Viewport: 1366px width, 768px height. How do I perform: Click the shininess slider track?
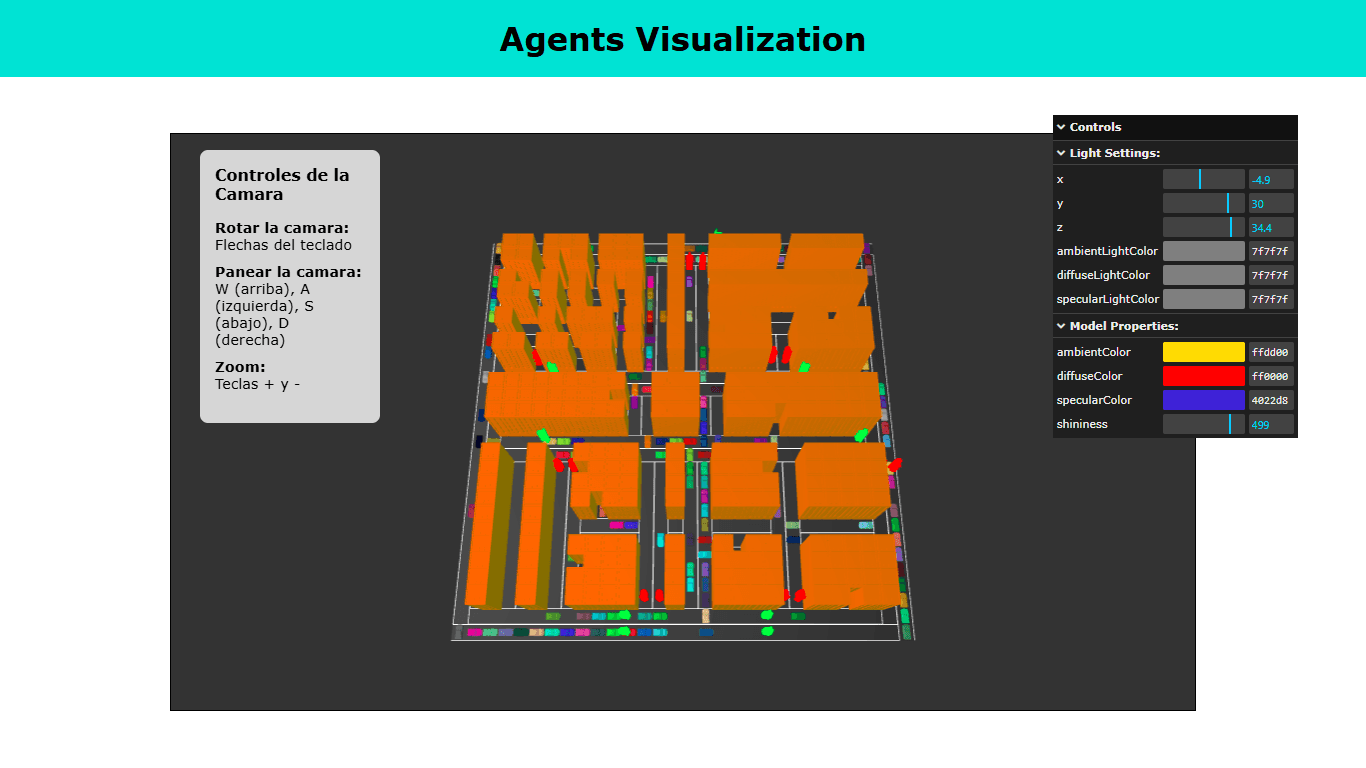click(x=1203, y=424)
